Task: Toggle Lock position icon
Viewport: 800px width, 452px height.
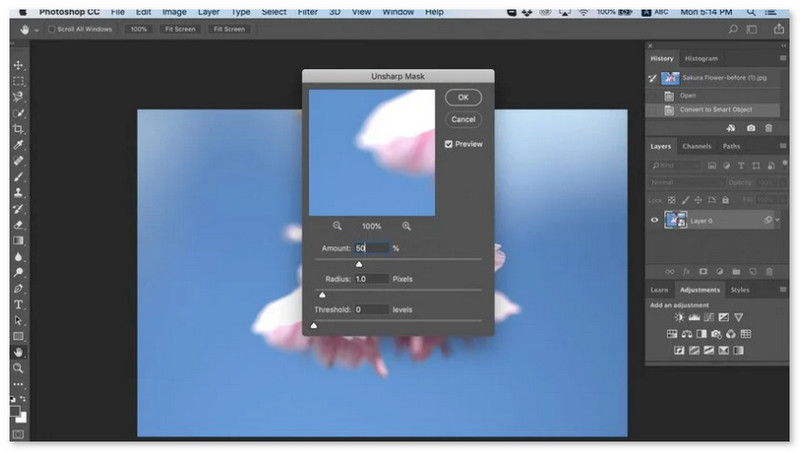Action: (x=698, y=200)
